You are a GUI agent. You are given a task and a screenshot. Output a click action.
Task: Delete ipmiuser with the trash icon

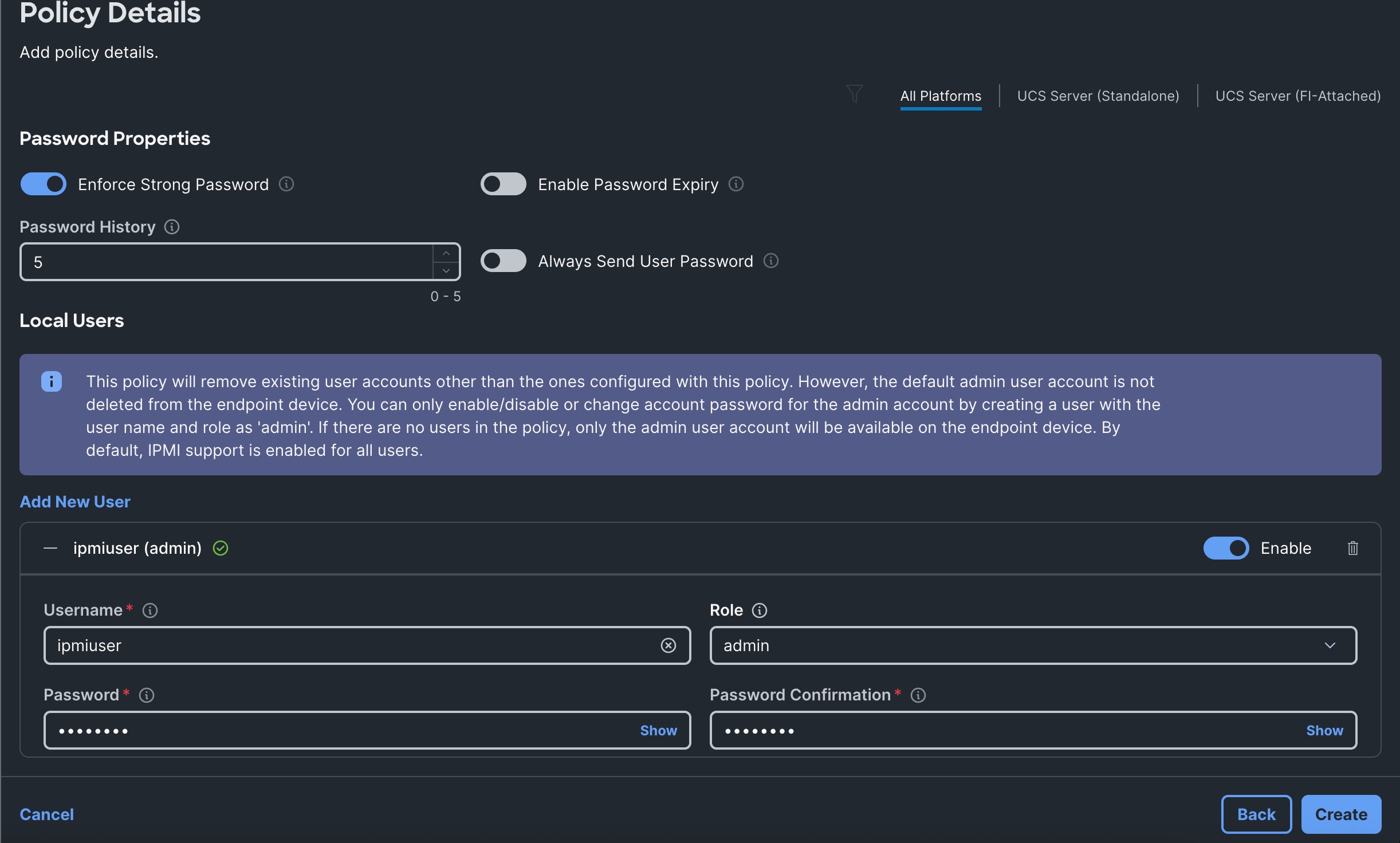coord(1352,548)
